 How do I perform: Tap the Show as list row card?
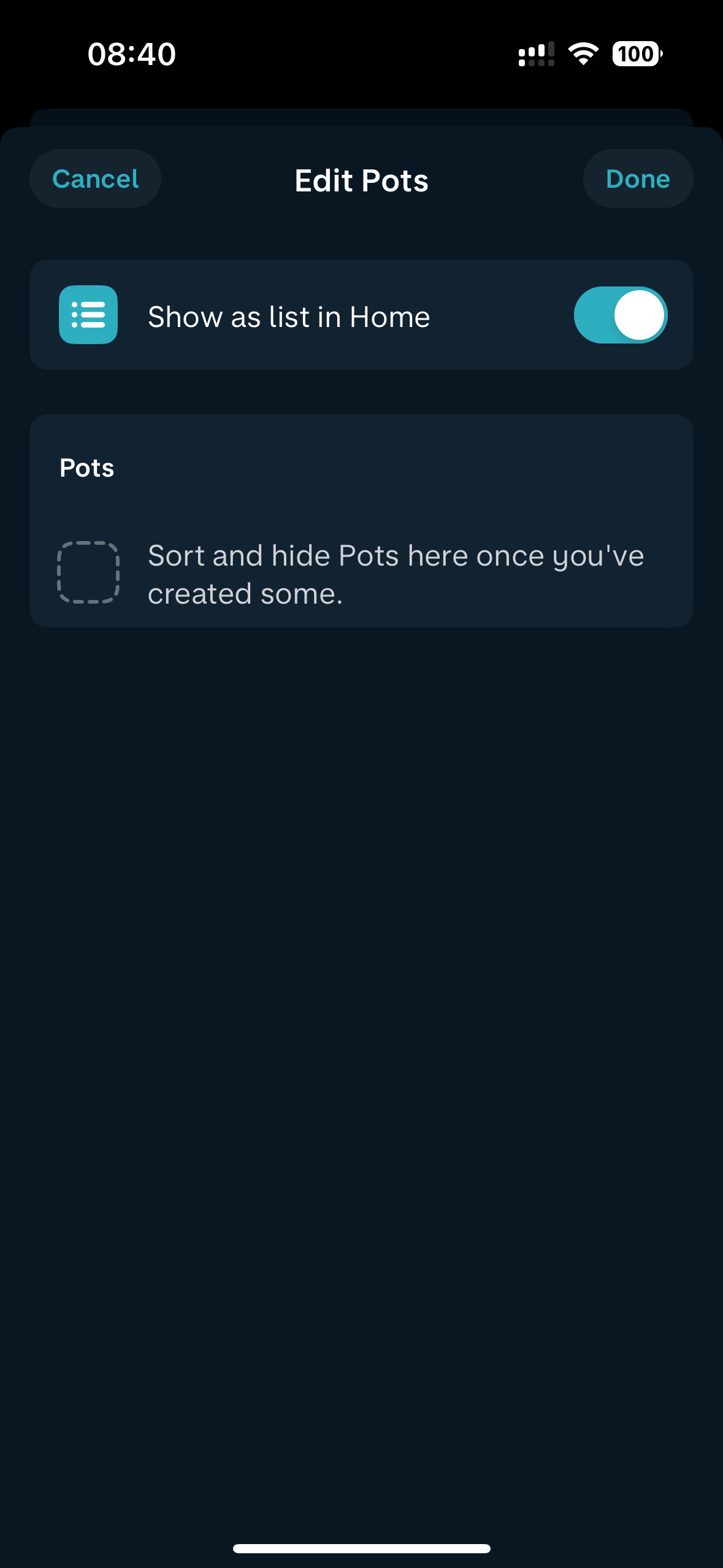click(x=362, y=315)
